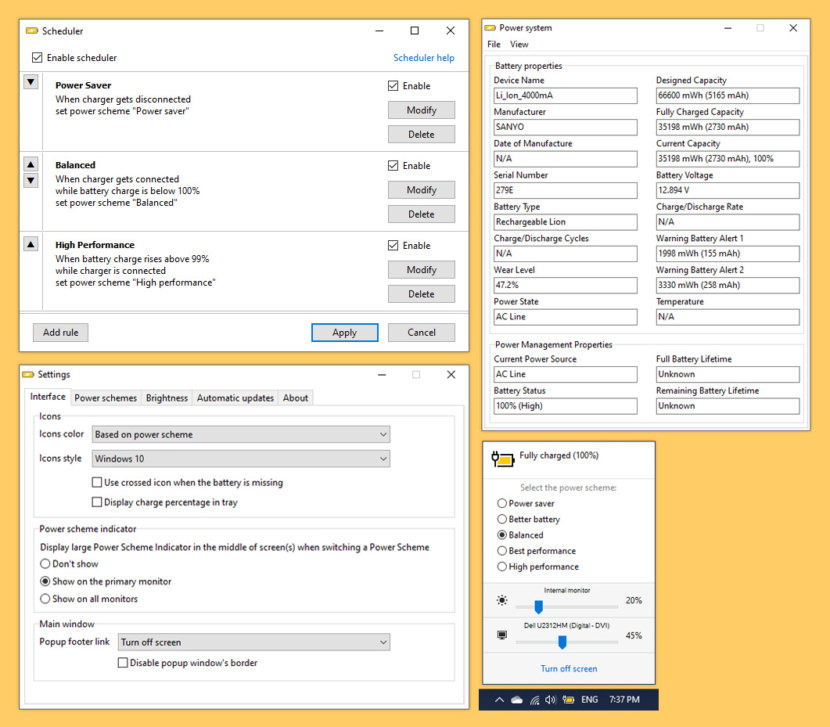Image resolution: width=830 pixels, height=727 pixels.
Task: Open the volume speaker icon in the taskbar
Action: pos(549,699)
